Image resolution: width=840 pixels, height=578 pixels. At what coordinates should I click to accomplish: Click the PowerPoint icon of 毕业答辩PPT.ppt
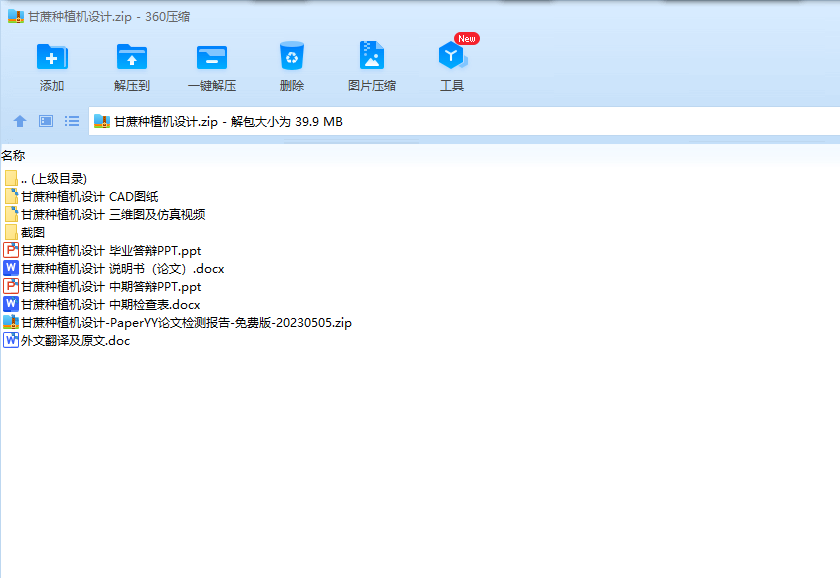click(11, 250)
